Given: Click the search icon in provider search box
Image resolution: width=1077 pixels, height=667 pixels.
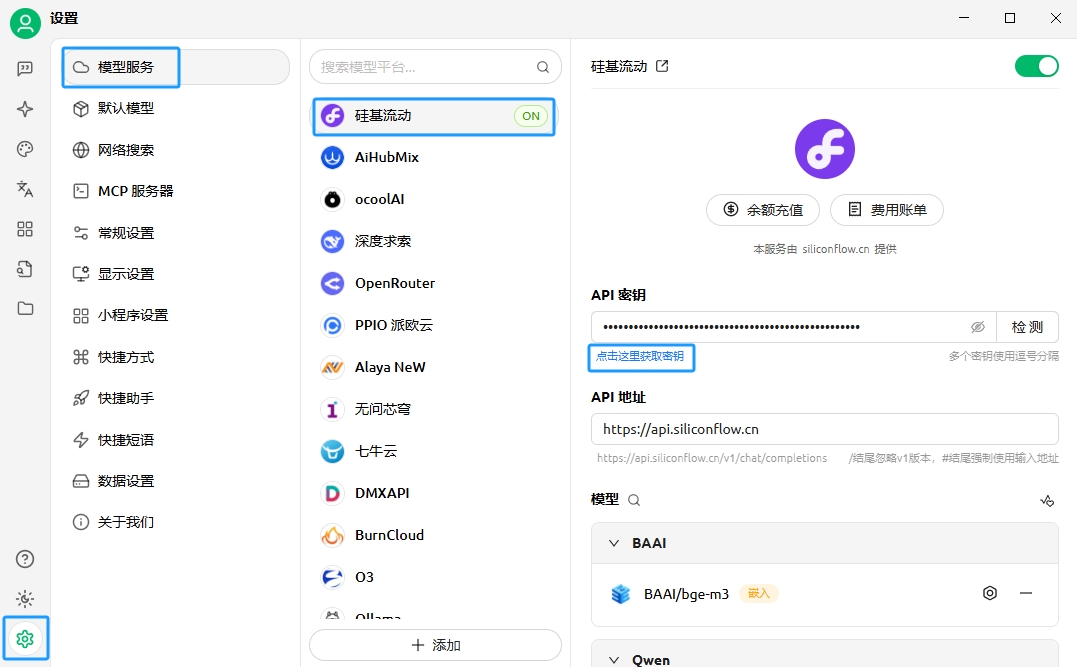Looking at the screenshot, I should pos(543,67).
